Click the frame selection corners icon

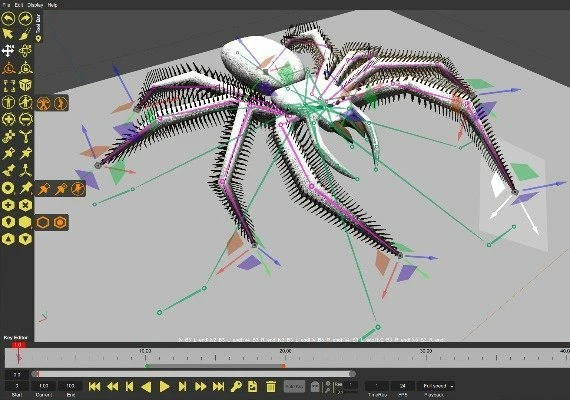(8, 85)
